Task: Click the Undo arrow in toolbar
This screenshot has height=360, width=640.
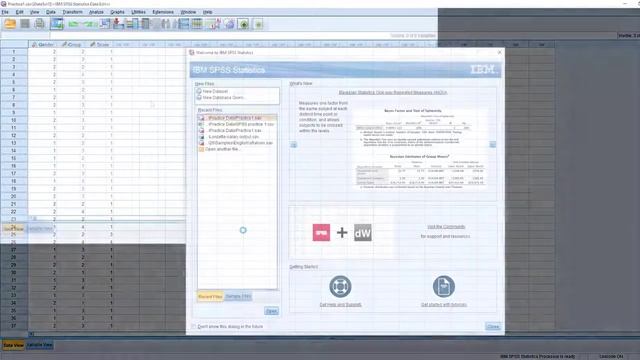Action: tap(73, 24)
